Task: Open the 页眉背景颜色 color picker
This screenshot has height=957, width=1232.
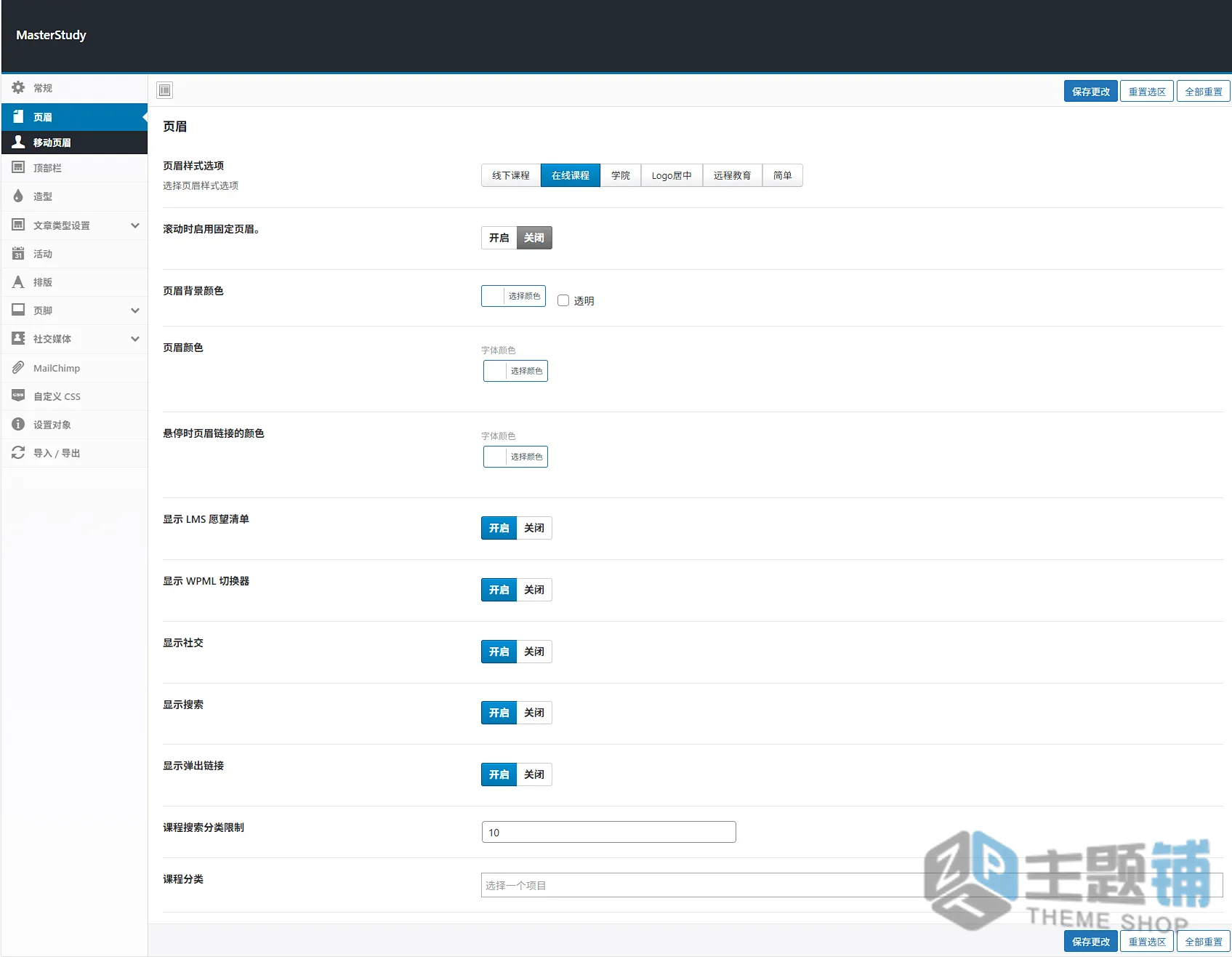Action: (513, 296)
